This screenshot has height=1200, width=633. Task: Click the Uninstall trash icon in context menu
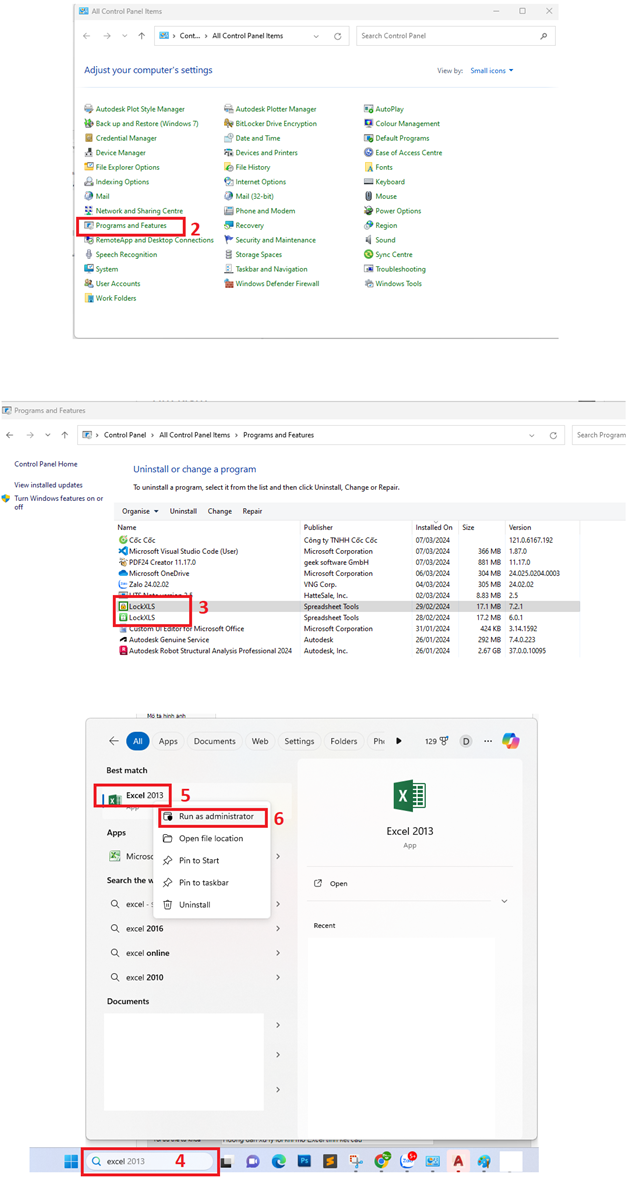(168, 905)
